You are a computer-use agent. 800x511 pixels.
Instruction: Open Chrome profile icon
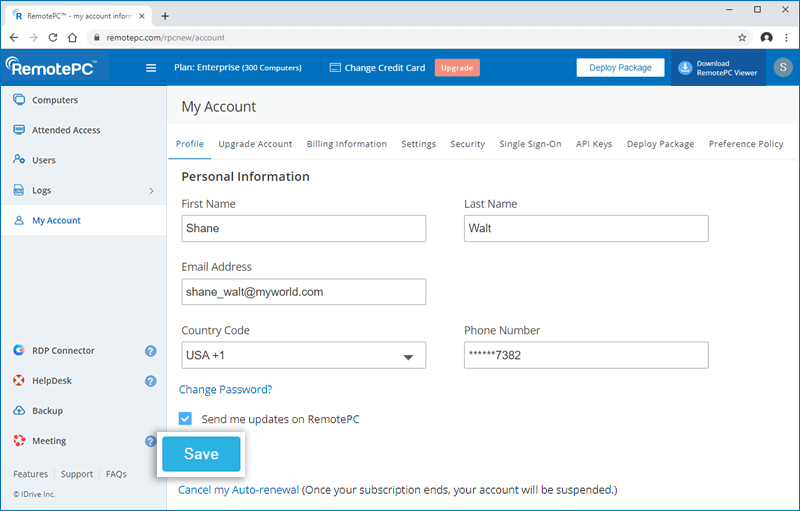[x=766, y=37]
